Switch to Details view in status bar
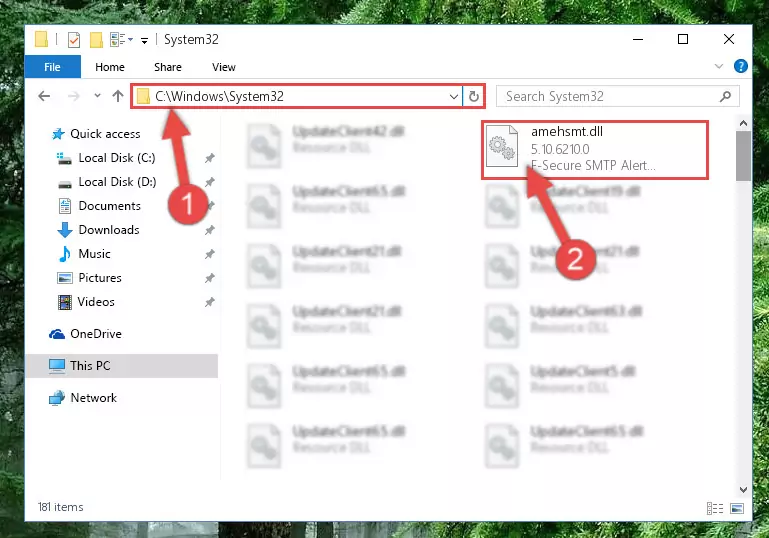This screenshot has width=769, height=538. click(x=715, y=509)
